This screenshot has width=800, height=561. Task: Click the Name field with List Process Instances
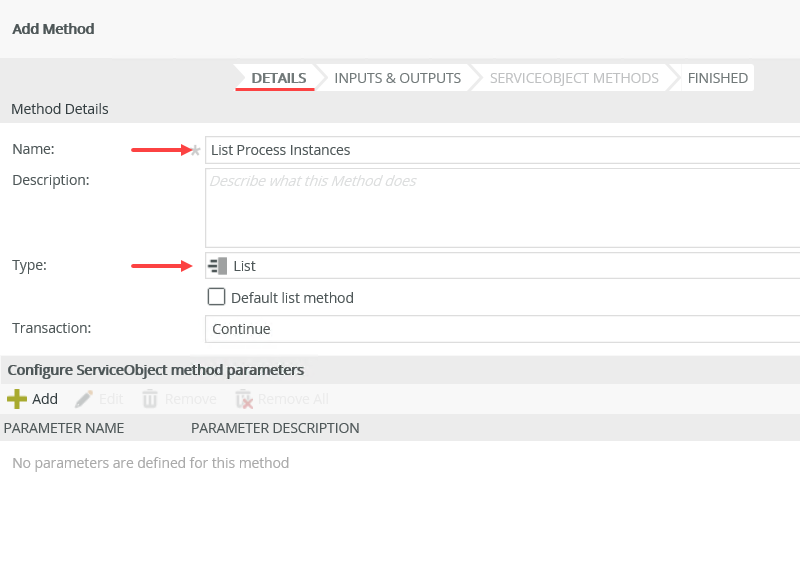(502, 150)
